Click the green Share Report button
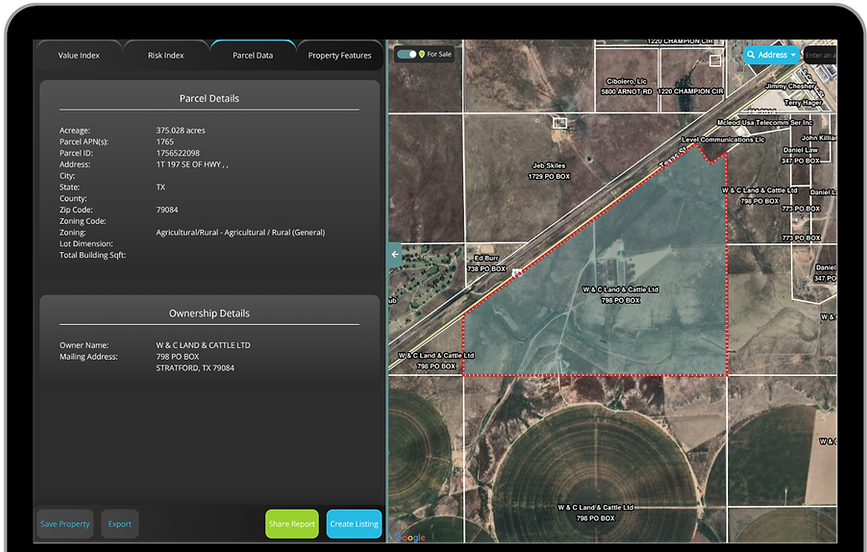This screenshot has width=867, height=552. click(291, 524)
